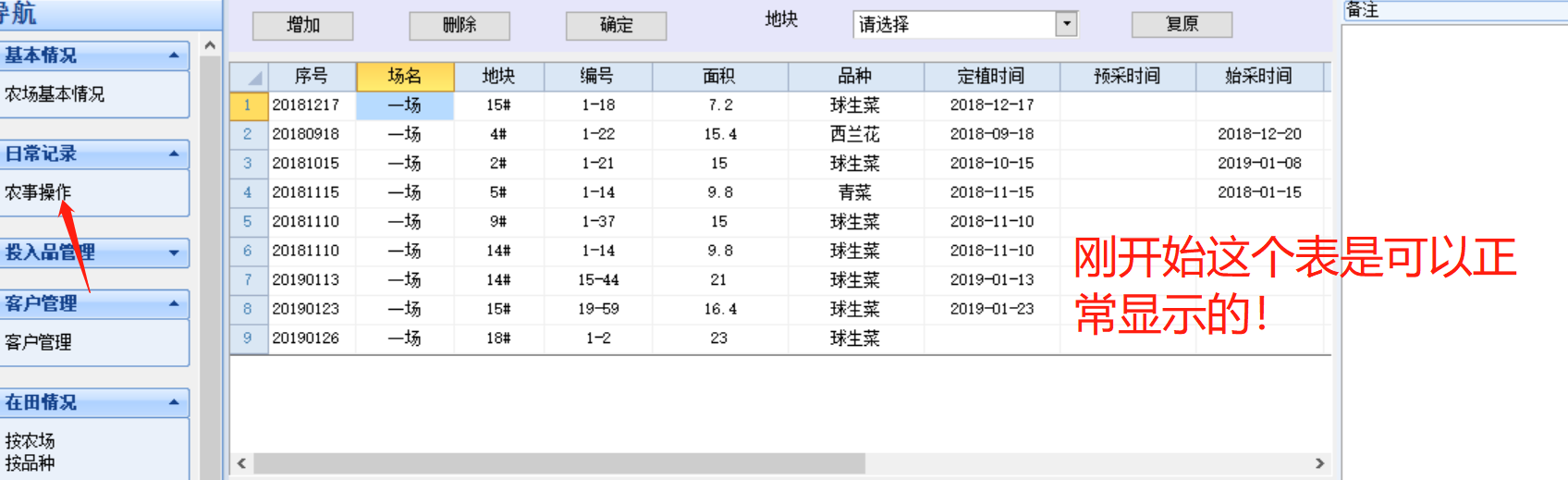The height and width of the screenshot is (480, 1568).
Task: Click 4# plot cell
Action: (x=498, y=134)
